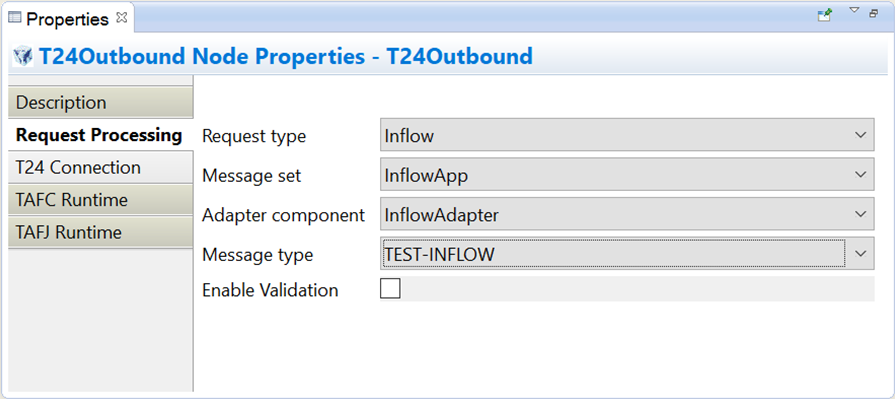Screen dimensions: 895x399
Task: Select the Request Processing tab
Action: click(101, 135)
